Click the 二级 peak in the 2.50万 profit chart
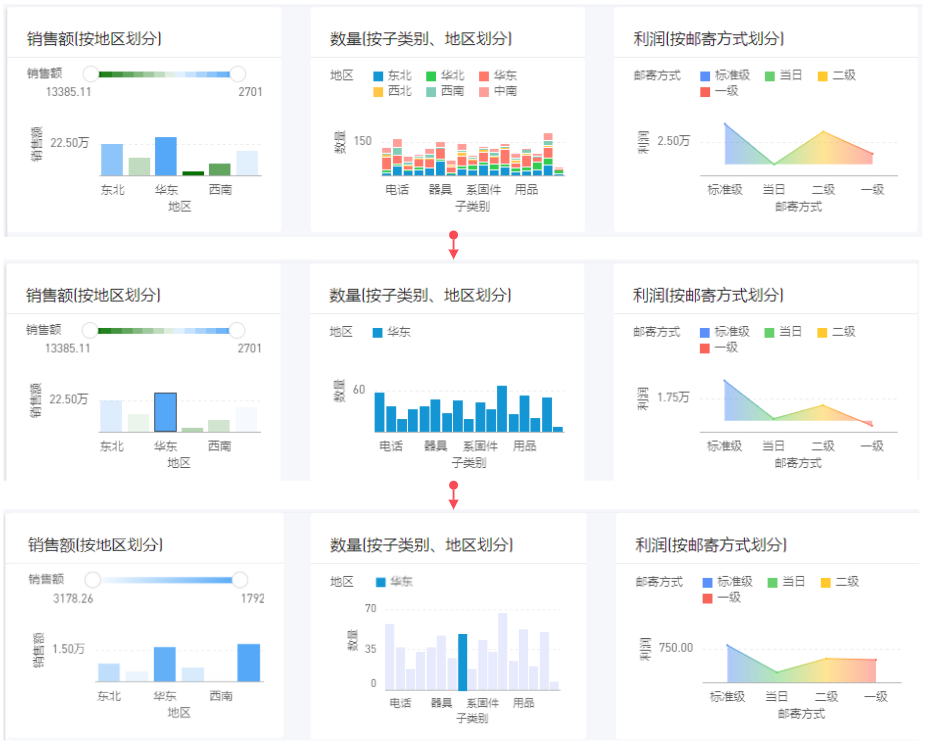Screen dimensions: 944x752 823,132
